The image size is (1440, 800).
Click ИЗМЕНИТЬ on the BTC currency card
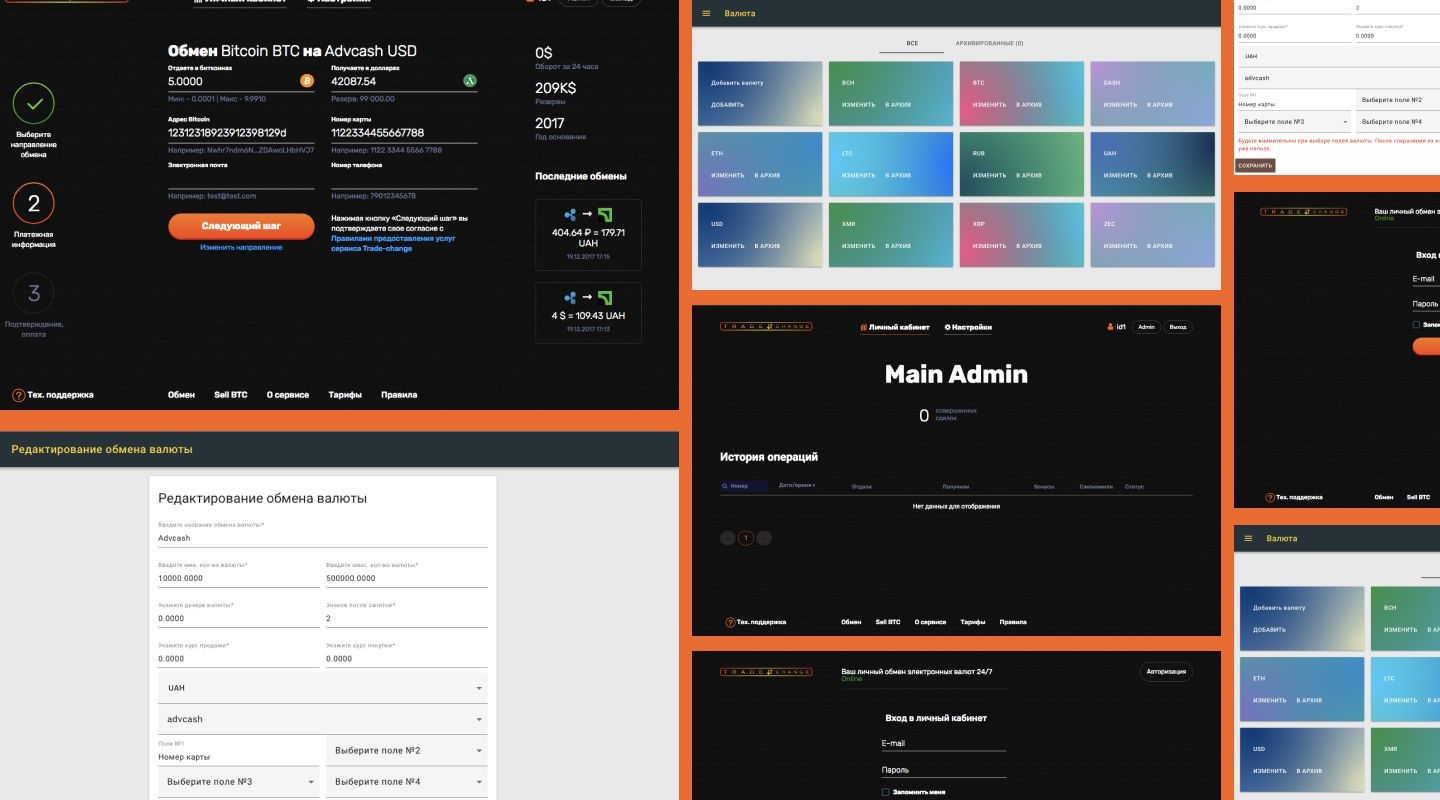tap(988, 105)
